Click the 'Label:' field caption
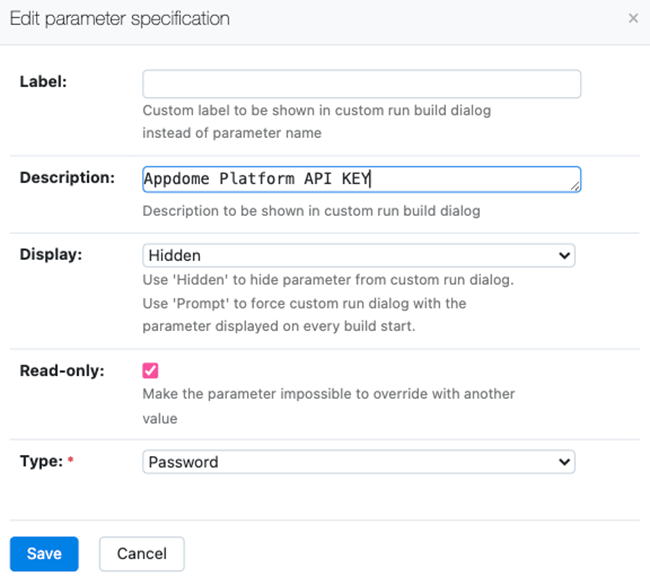Viewport: 650px width, 585px height. click(x=43, y=82)
